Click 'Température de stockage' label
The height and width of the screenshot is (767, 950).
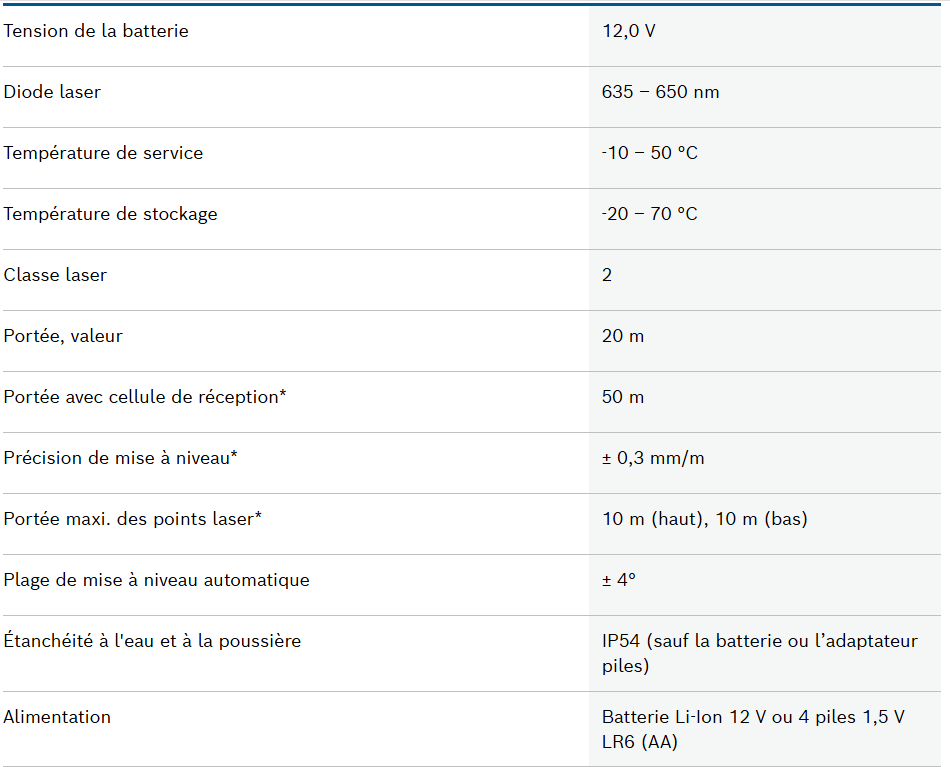coord(110,214)
